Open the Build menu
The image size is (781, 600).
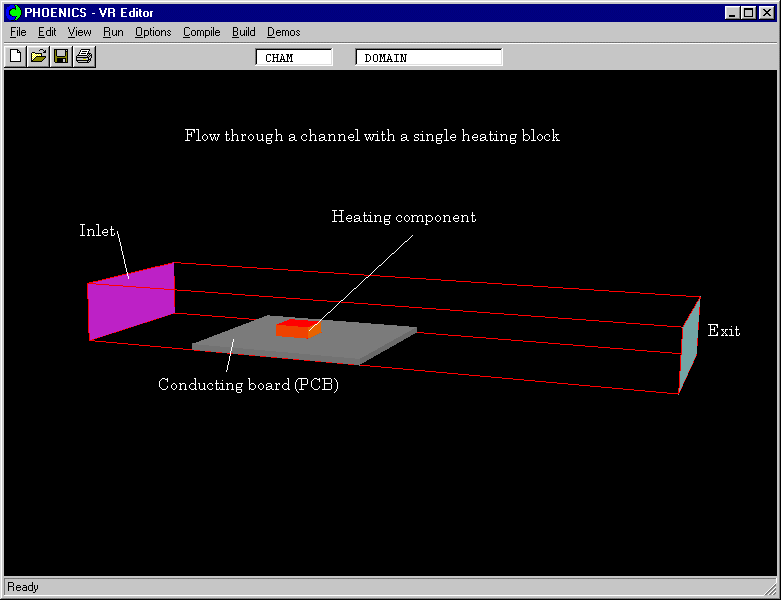coord(243,32)
